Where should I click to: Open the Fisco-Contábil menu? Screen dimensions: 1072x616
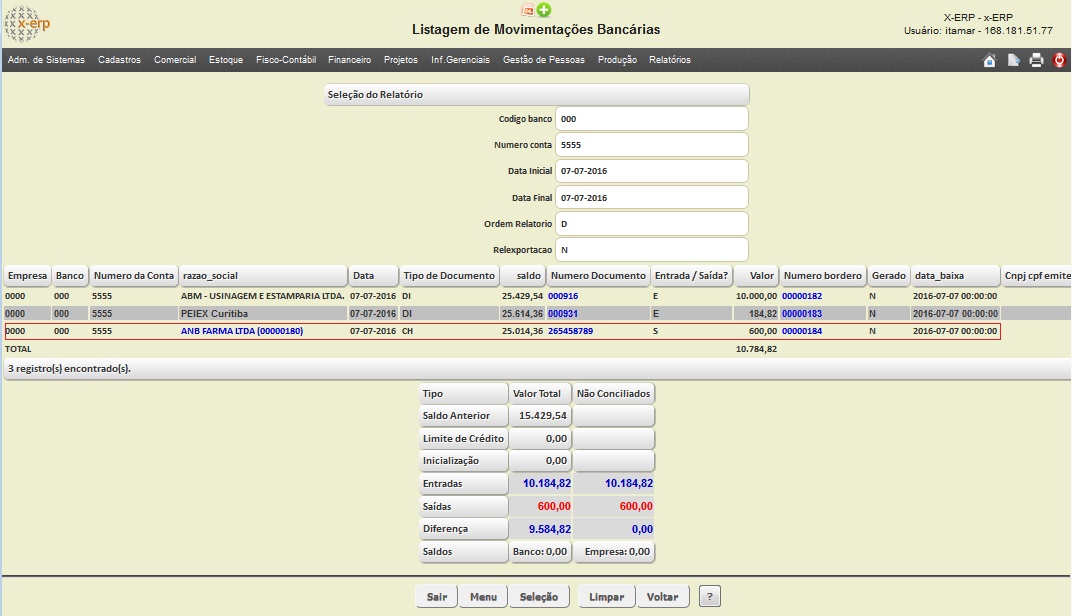coord(286,60)
